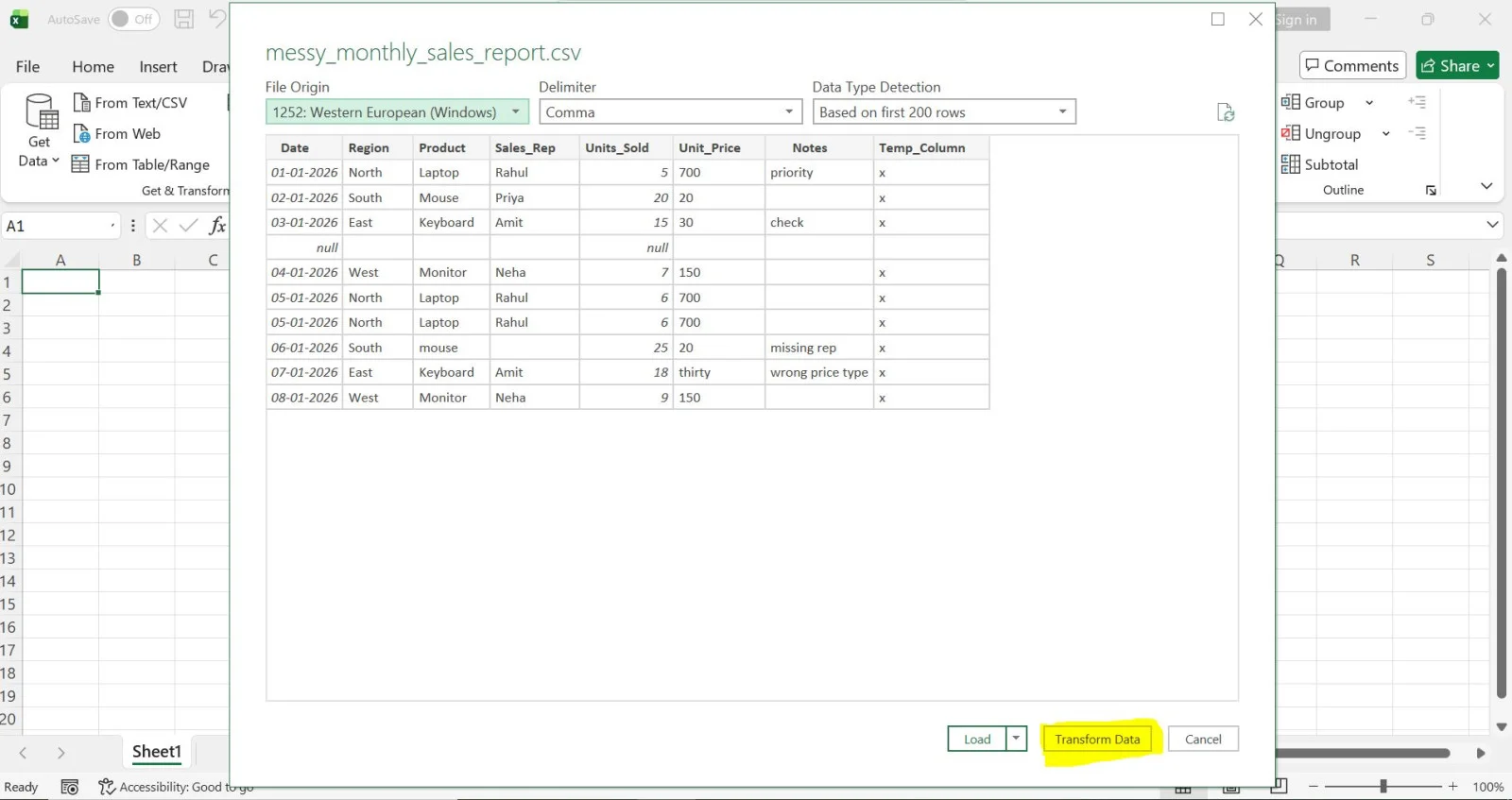Open the Outline dialog launcher

1431,190
